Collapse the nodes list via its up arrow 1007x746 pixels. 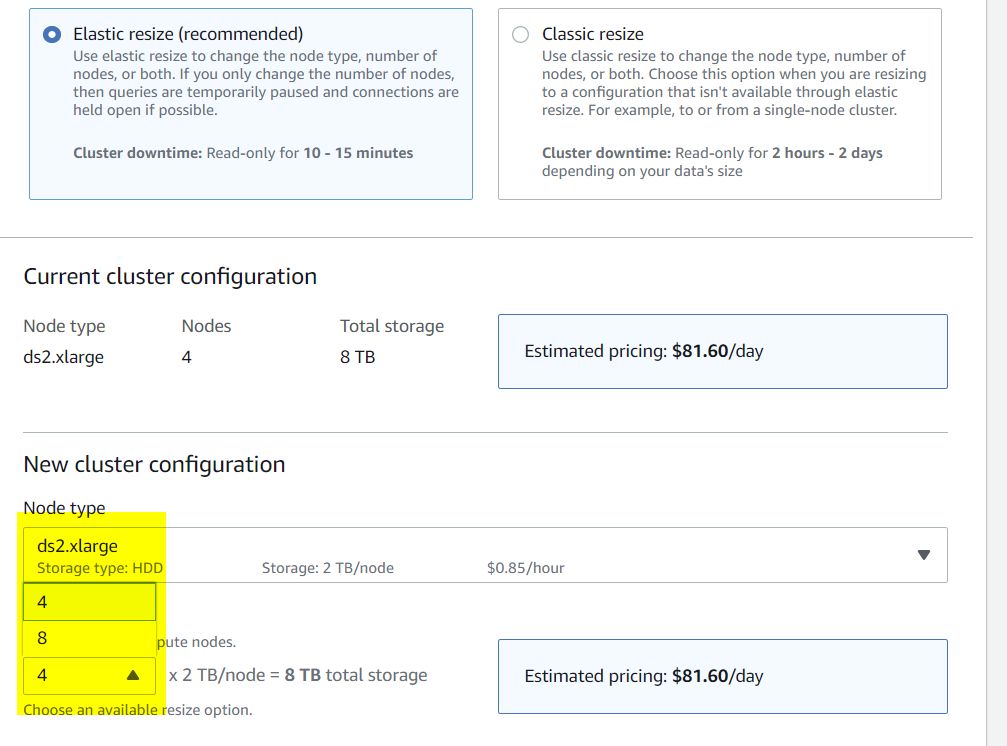point(133,676)
